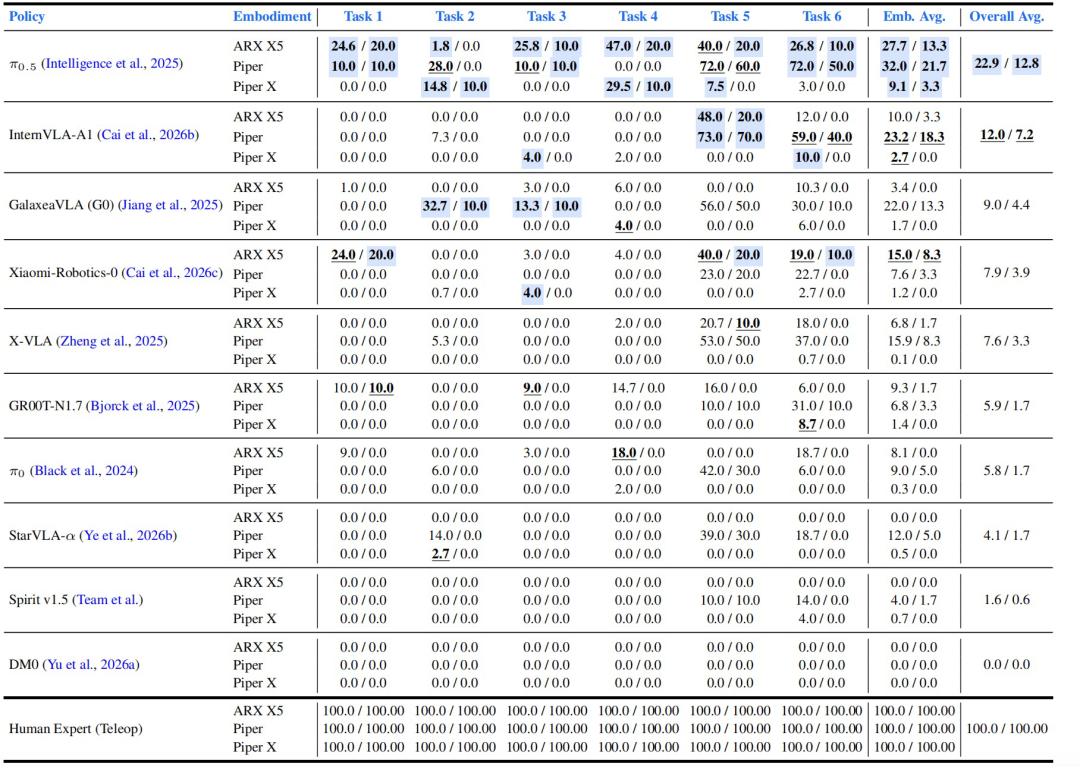Click the Human Expert (Teleop) row label
Viewport: 1080px width, 767px height.
click(76, 729)
